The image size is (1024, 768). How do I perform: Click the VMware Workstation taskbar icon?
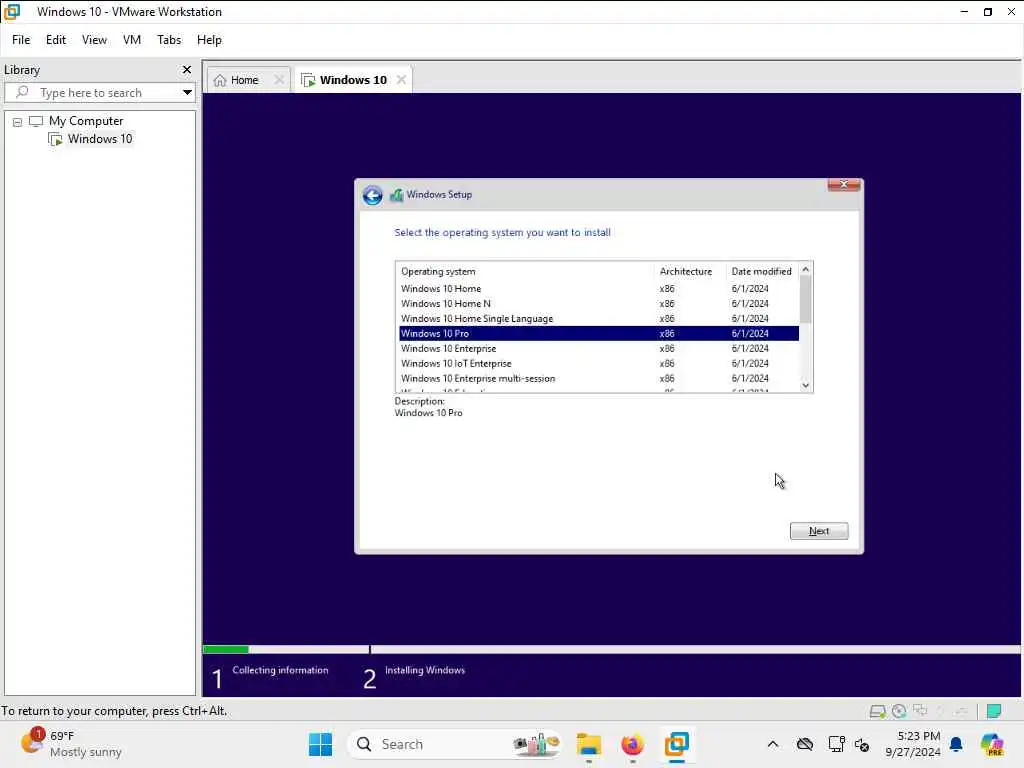677,744
